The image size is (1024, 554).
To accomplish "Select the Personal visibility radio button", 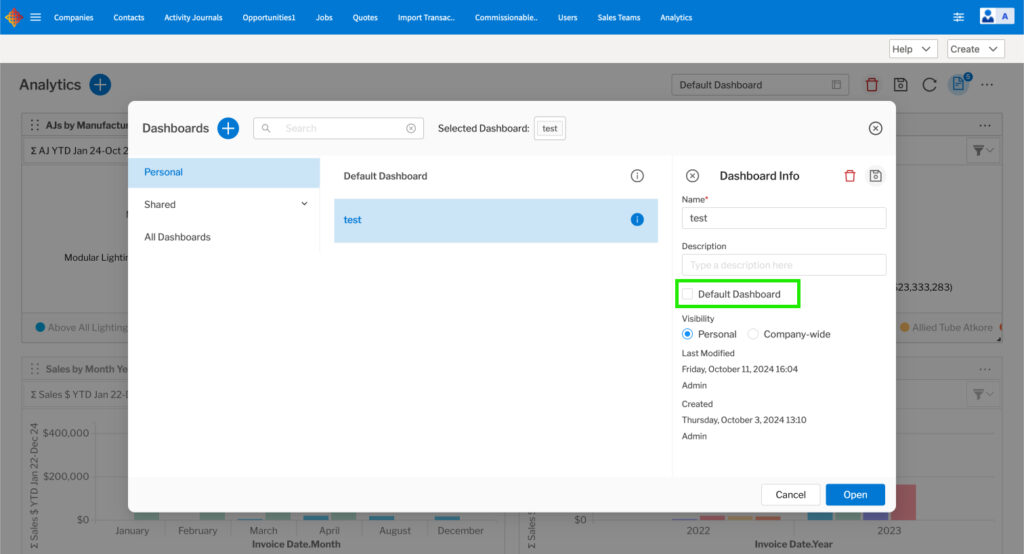I will [687, 334].
